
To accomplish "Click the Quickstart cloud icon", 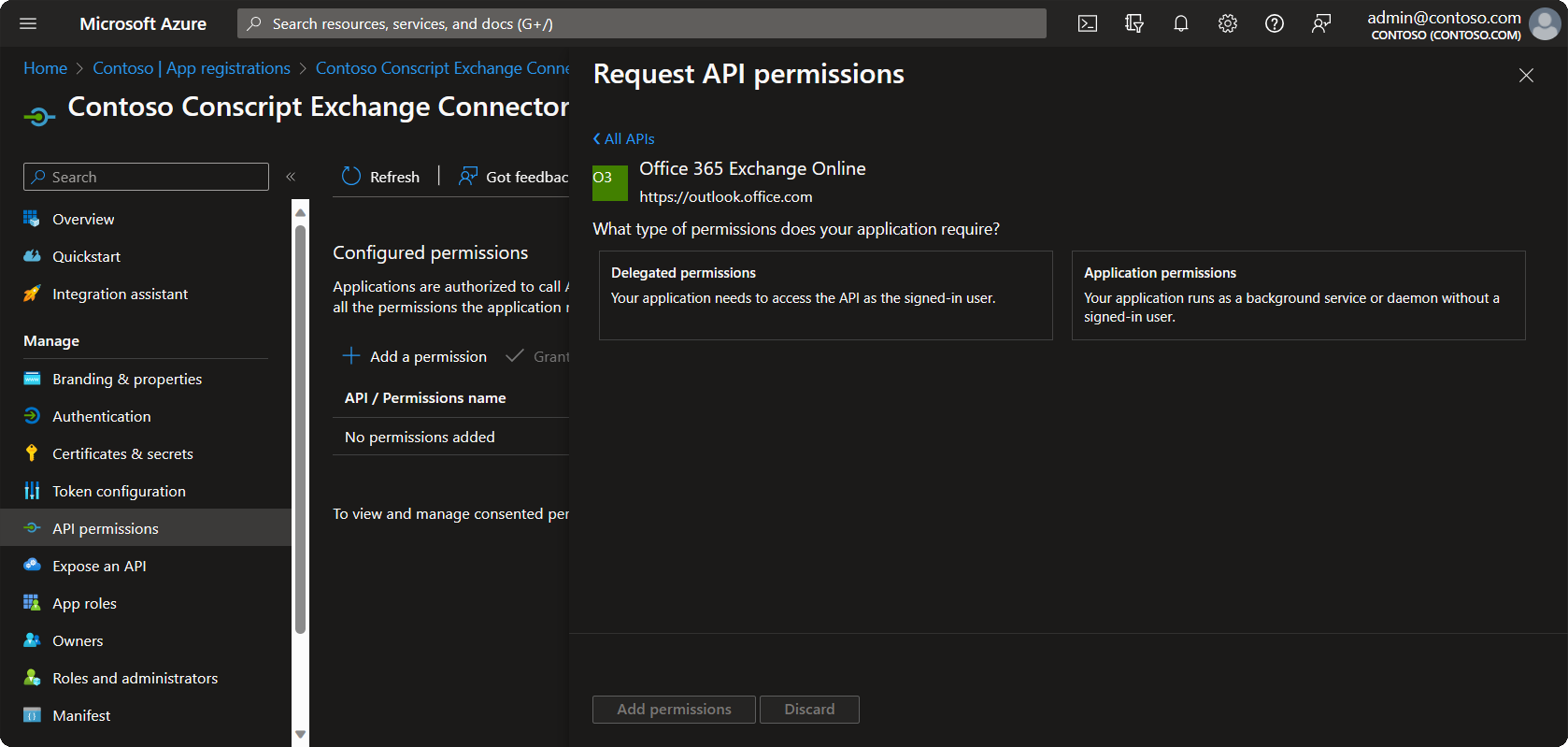I will click(x=32, y=256).
